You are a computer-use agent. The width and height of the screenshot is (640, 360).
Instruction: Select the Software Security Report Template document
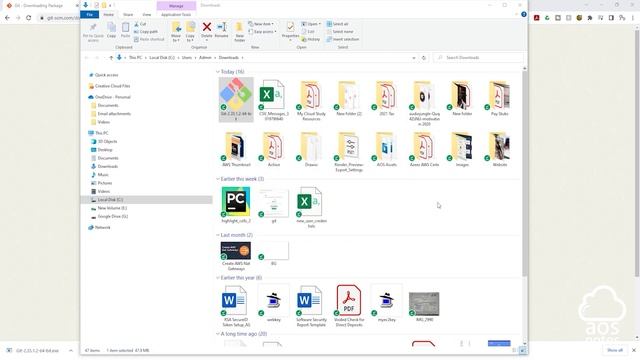click(x=311, y=305)
